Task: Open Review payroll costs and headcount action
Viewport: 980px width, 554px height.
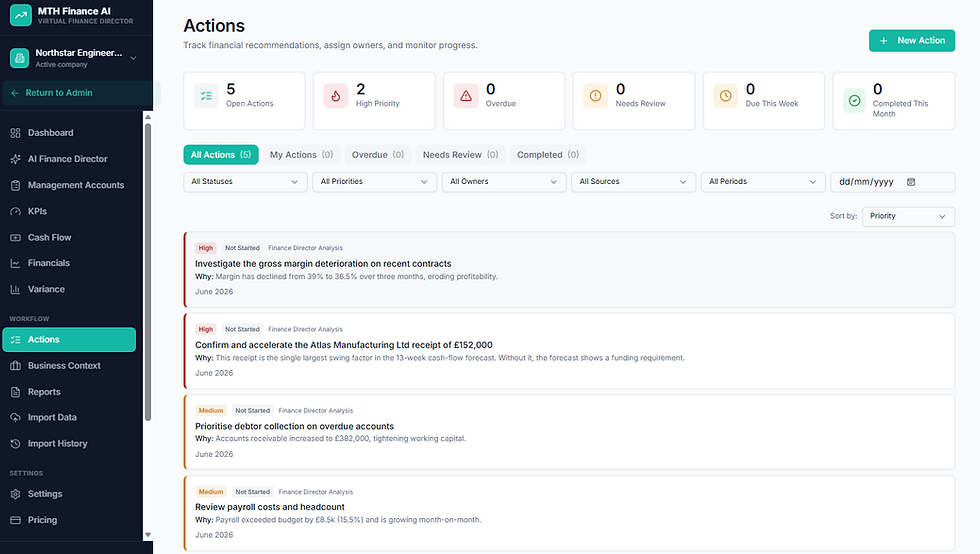Action: click(x=569, y=513)
